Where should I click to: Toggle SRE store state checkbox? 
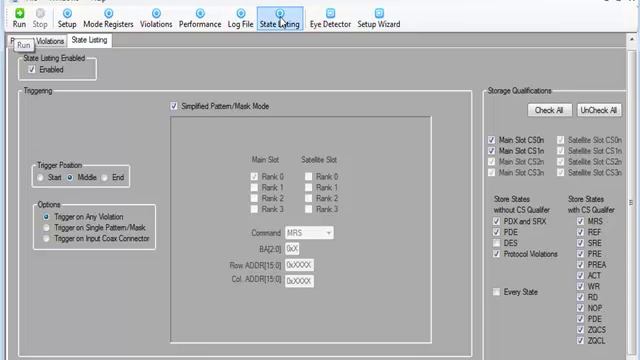click(x=580, y=243)
